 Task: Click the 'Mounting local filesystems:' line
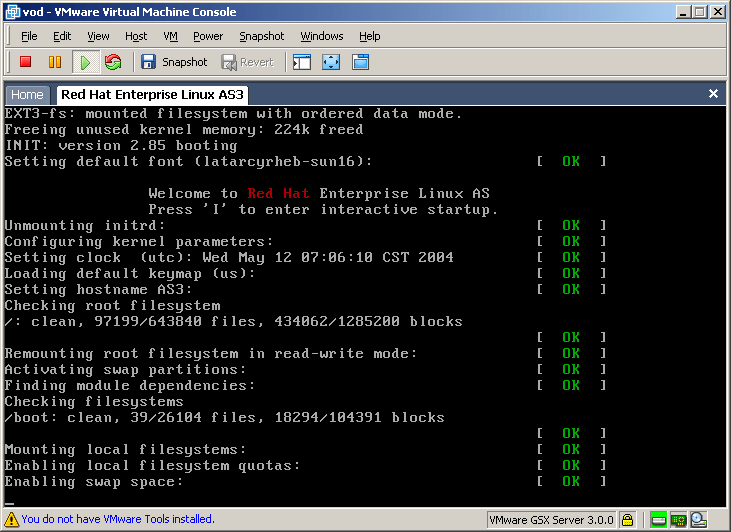(x=125, y=450)
